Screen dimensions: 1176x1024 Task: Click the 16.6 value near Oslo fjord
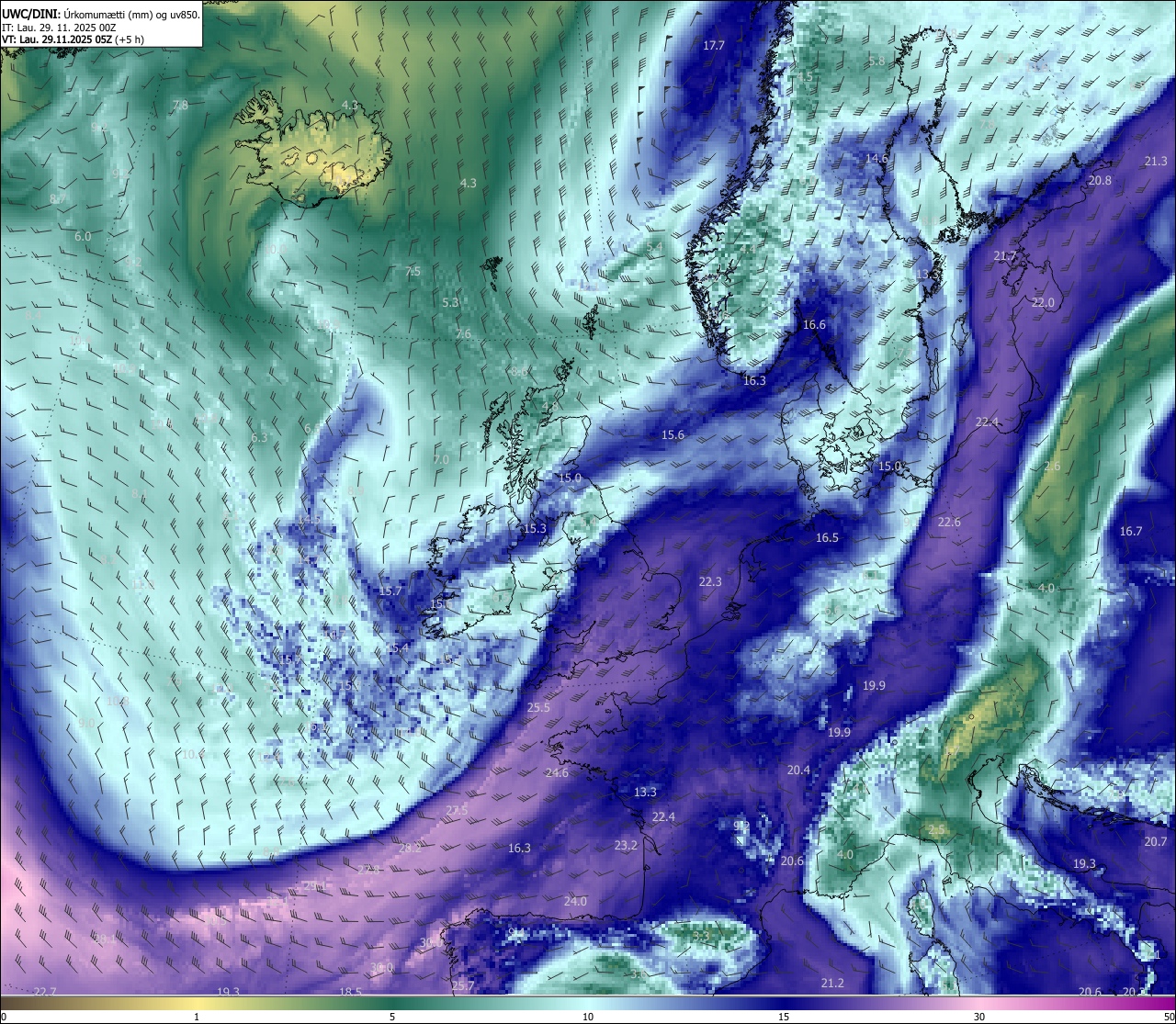click(814, 325)
